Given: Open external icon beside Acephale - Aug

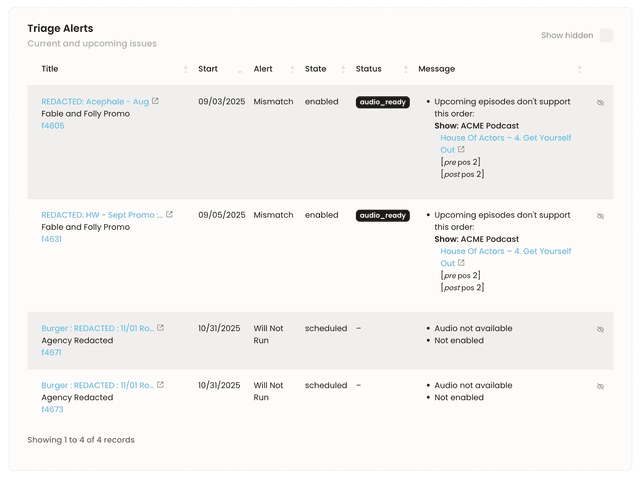Looking at the screenshot, I should [156, 101].
